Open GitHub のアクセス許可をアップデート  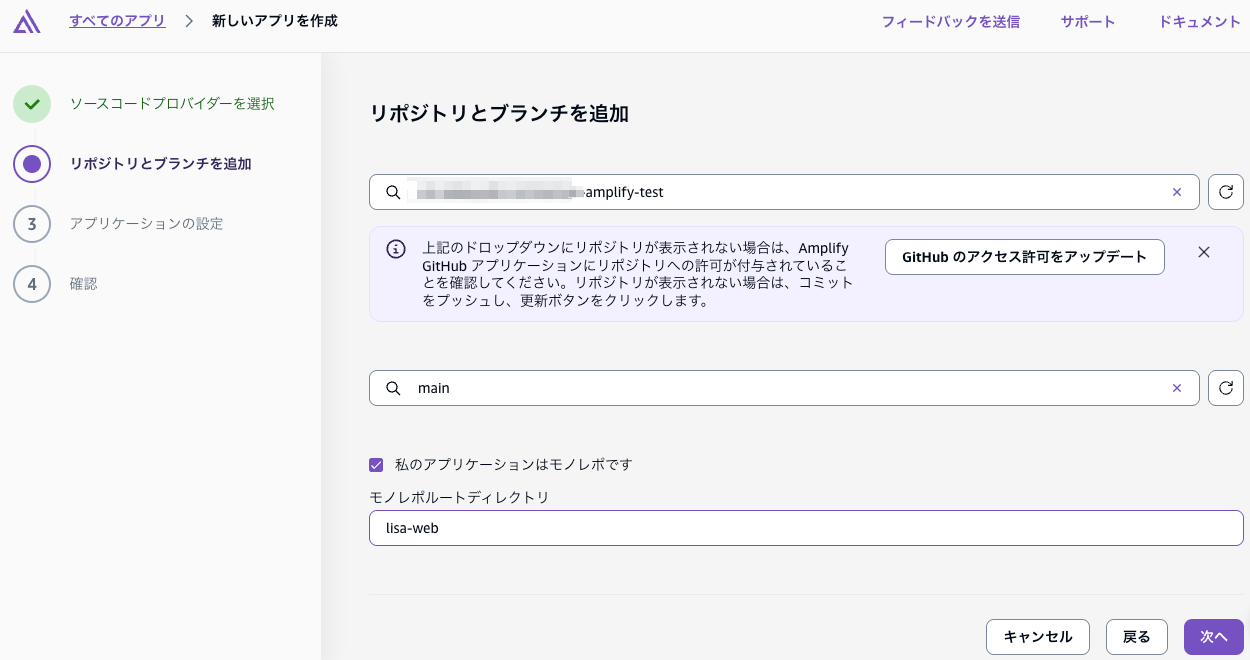[x=1024, y=257]
